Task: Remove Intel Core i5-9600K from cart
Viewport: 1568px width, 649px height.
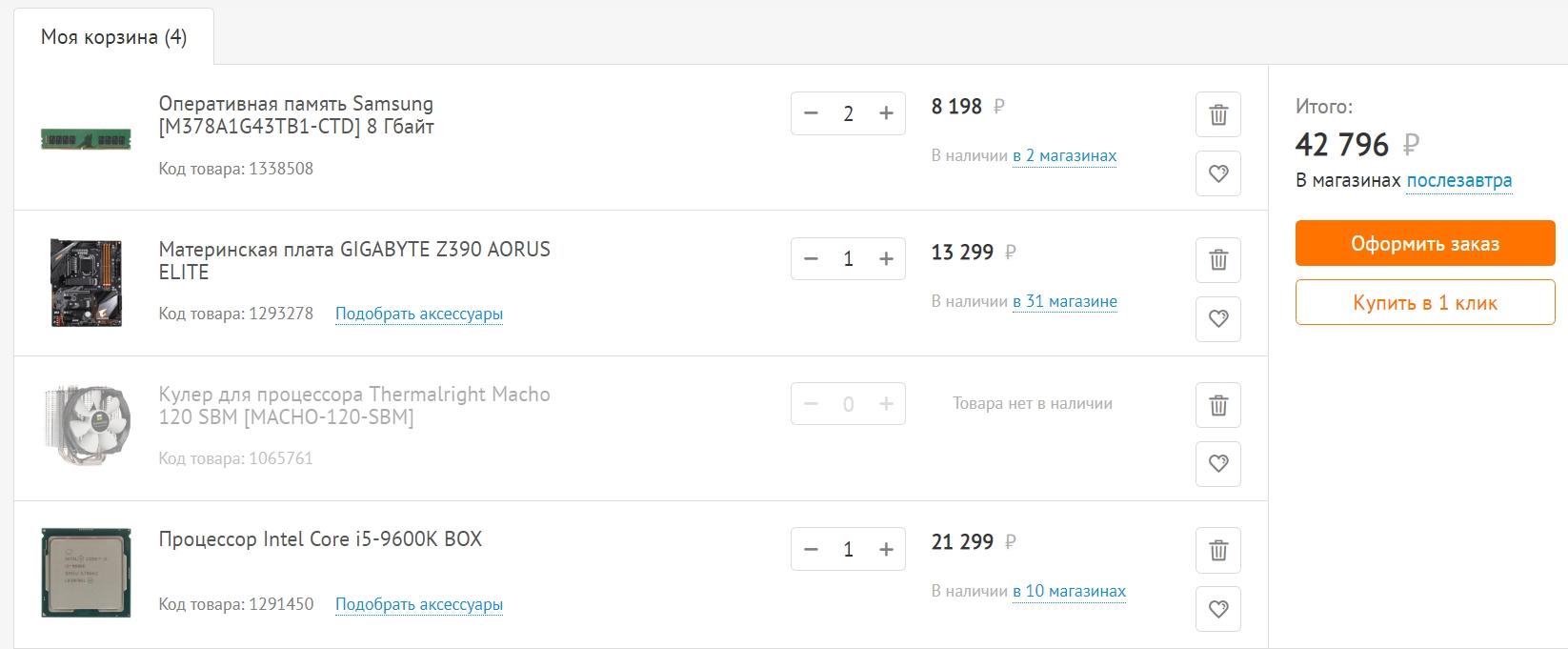Action: click(x=1217, y=551)
